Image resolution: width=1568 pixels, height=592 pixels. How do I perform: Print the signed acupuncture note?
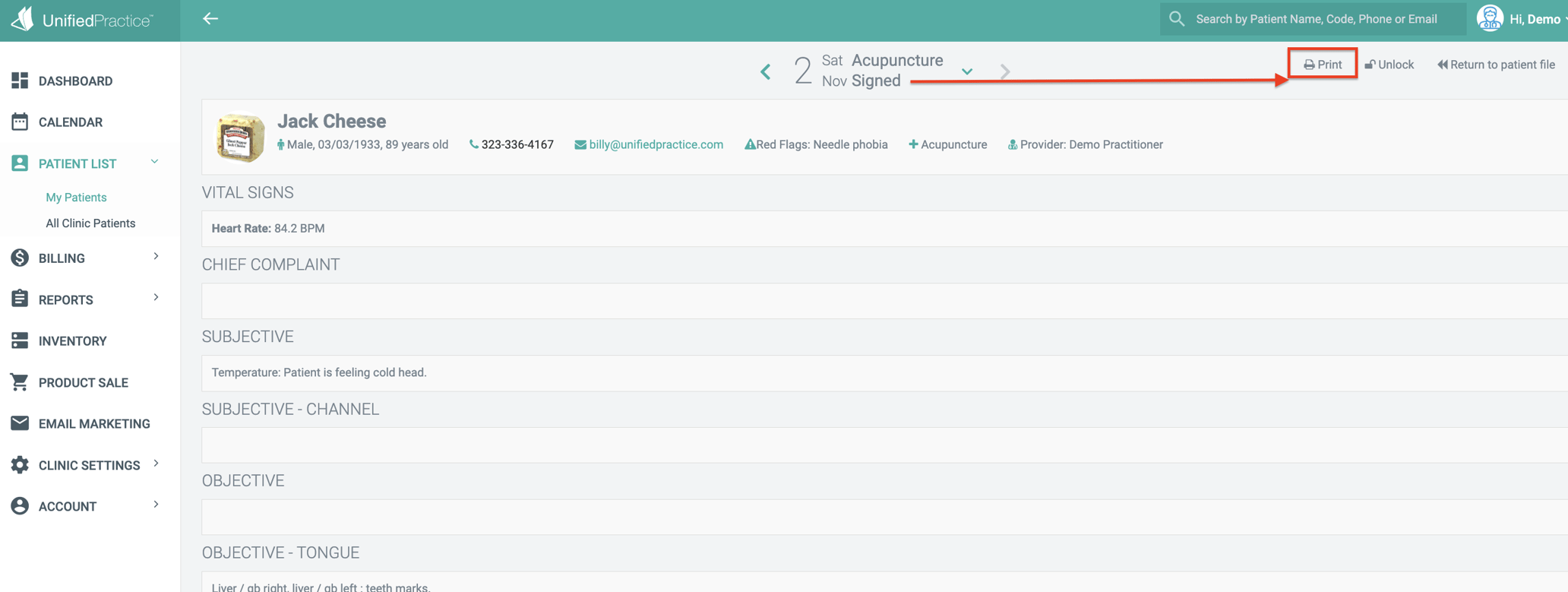point(1323,65)
